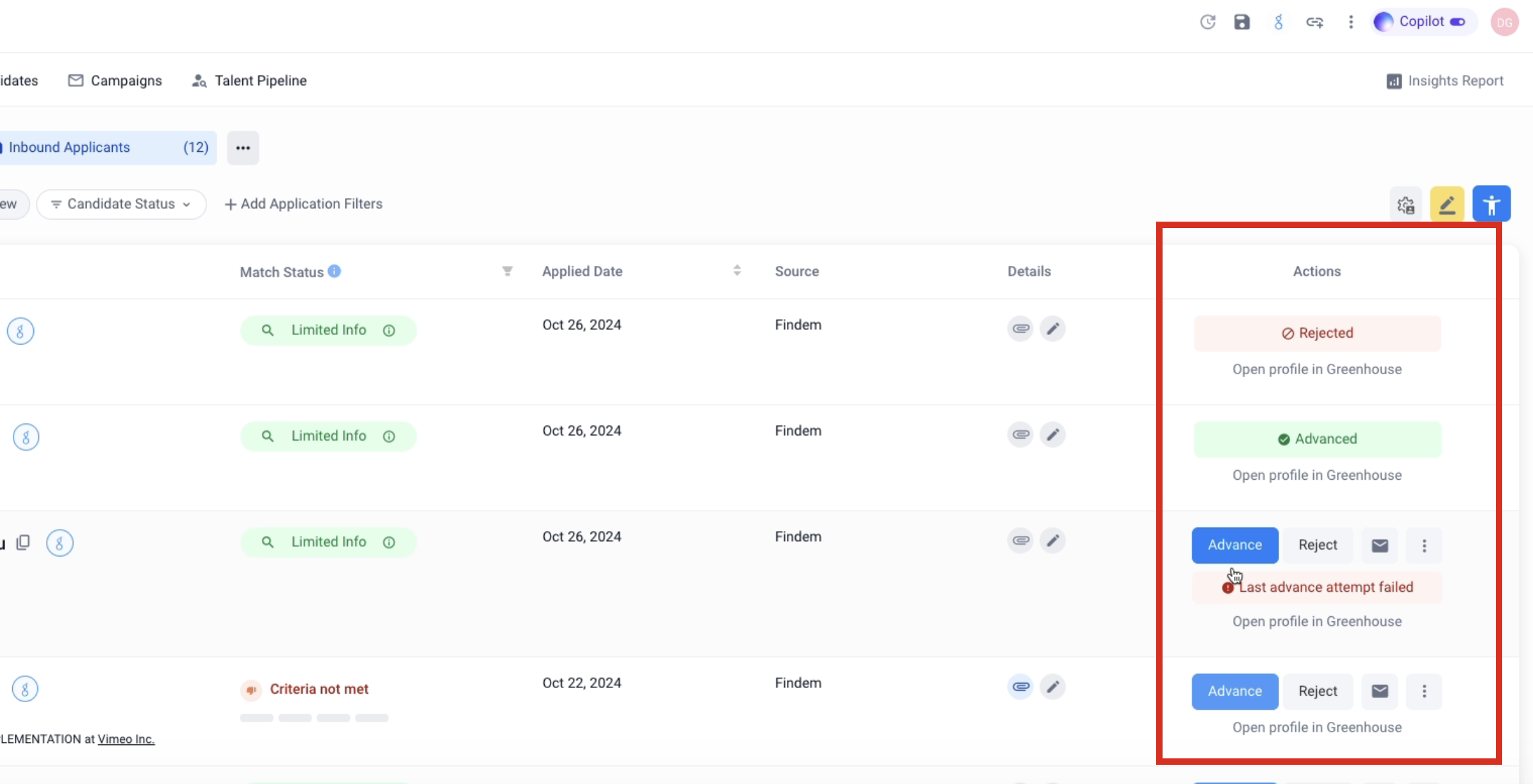Sort by Applied Date column arrows

click(737, 270)
